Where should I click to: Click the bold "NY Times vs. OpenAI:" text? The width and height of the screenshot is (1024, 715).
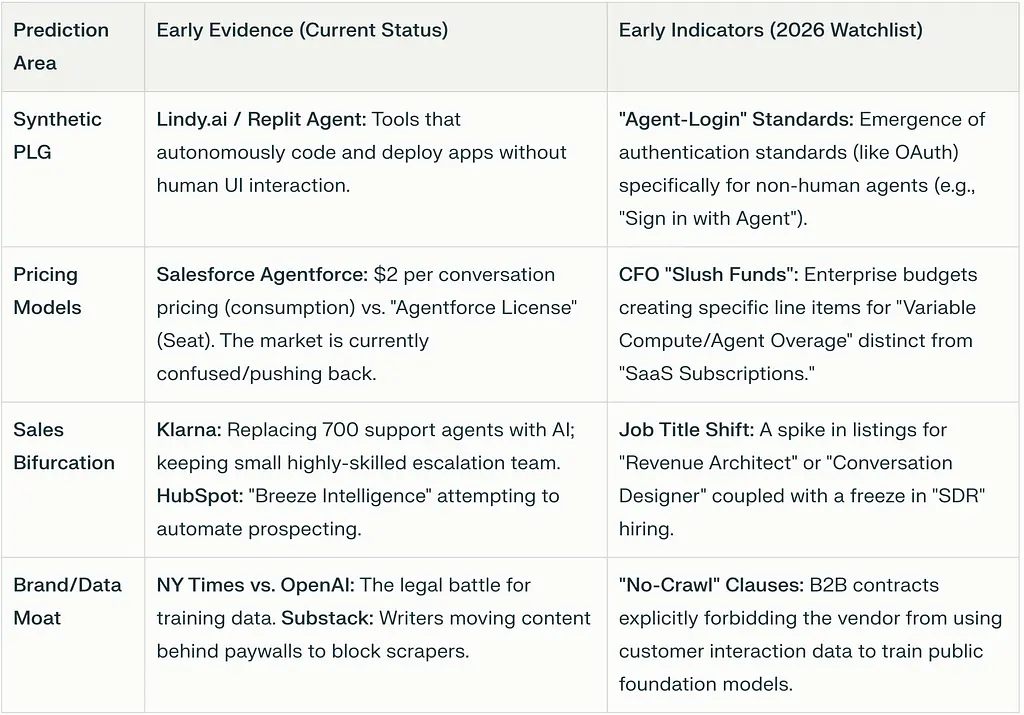click(x=254, y=585)
